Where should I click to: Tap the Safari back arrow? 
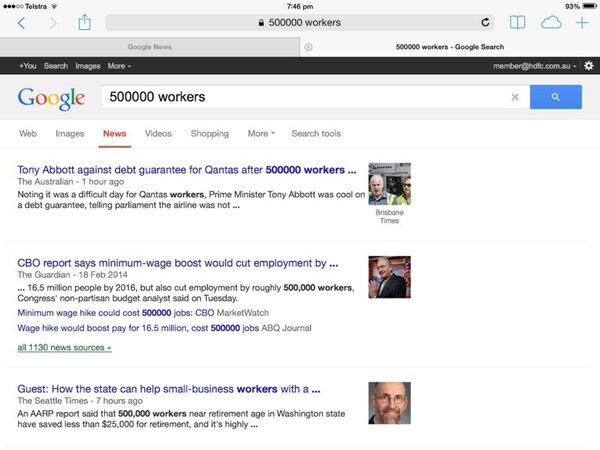tap(22, 22)
